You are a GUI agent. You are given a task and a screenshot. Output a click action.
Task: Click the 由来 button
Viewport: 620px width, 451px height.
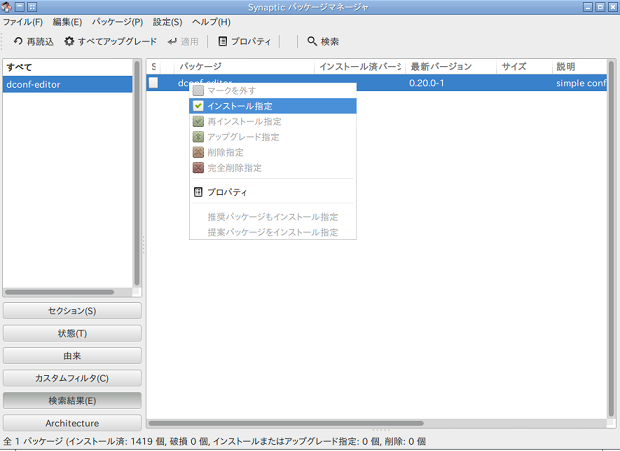pos(72,356)
